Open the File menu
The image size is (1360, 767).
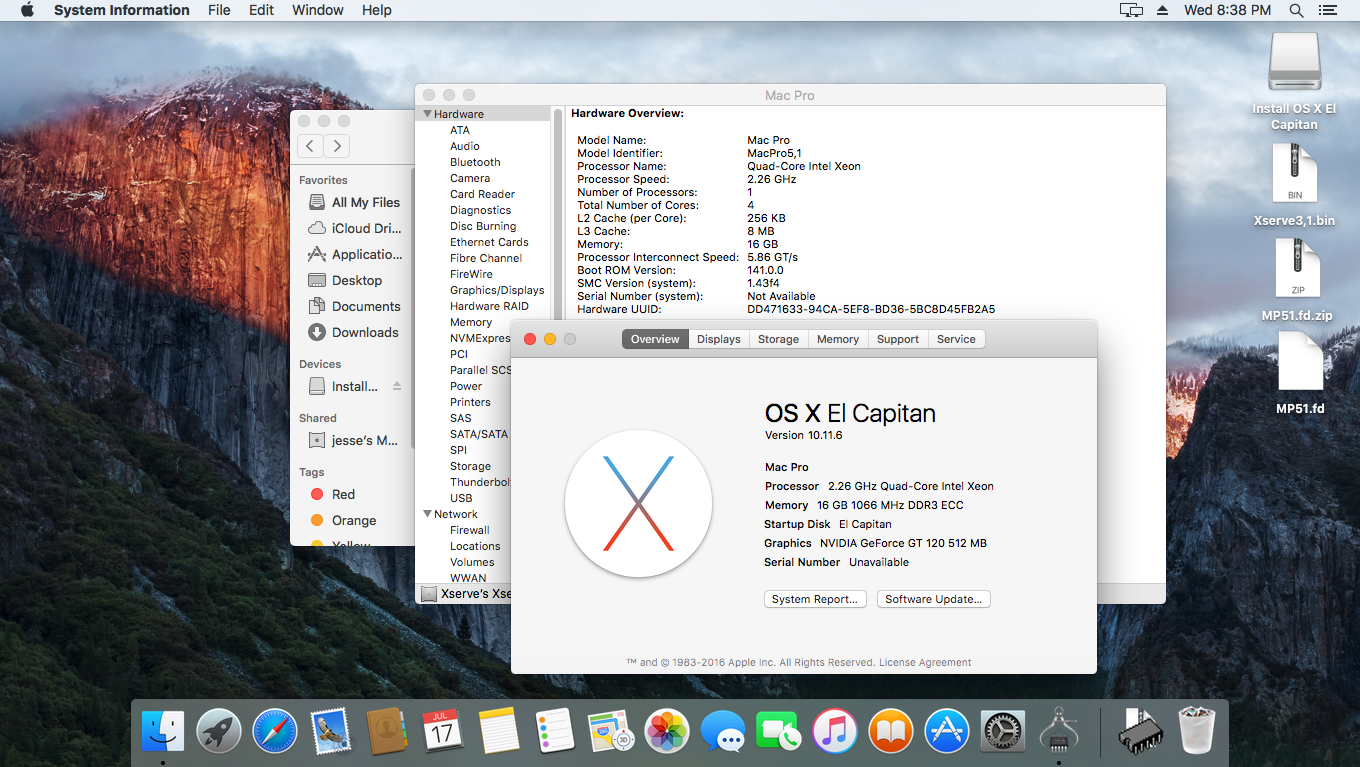219,10
